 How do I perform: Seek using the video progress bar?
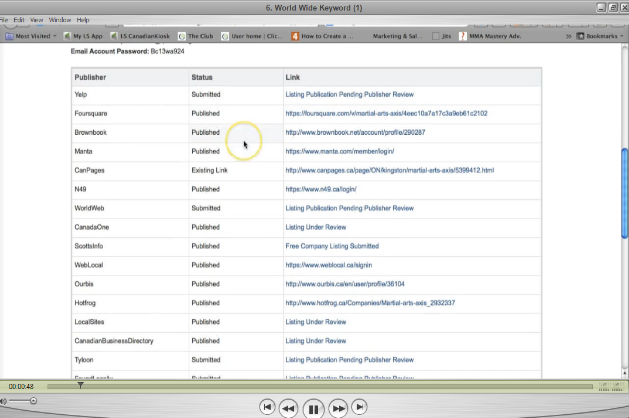(x=320, y=386)
